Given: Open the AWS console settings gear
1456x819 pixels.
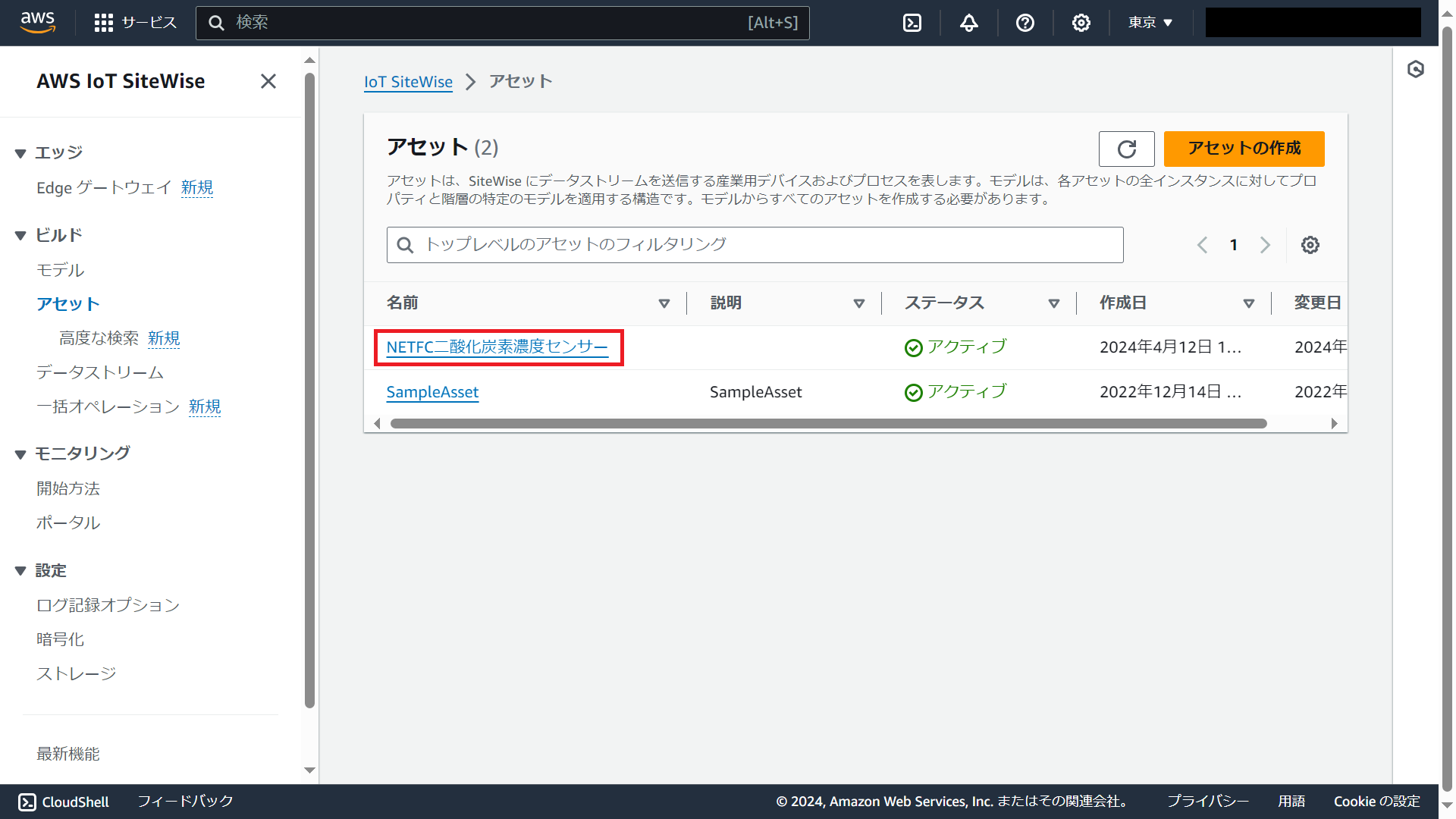Looking at the screenshot, I should point(1081,23).
